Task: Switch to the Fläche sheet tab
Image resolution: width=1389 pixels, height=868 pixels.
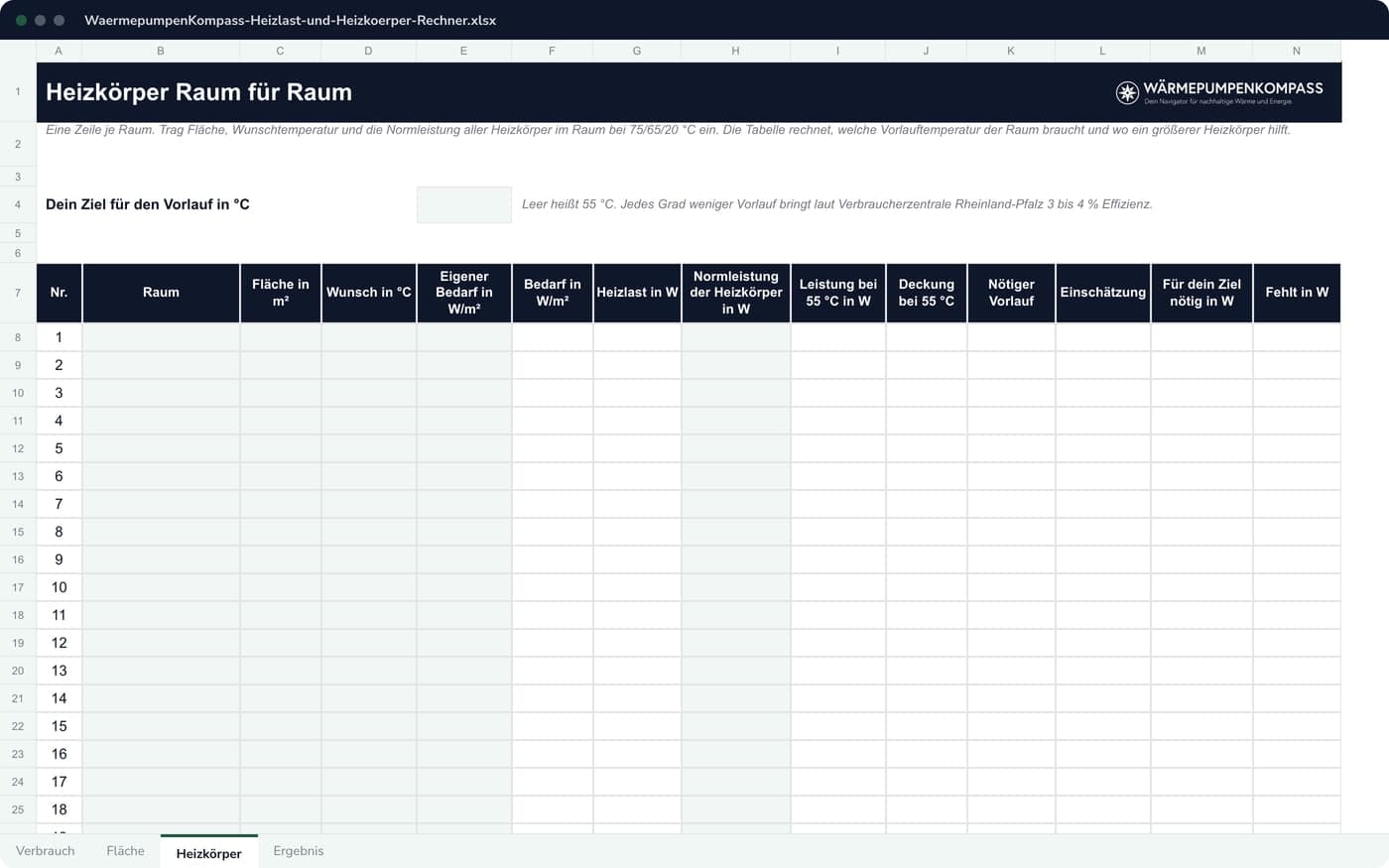Action: click(125, 851)
